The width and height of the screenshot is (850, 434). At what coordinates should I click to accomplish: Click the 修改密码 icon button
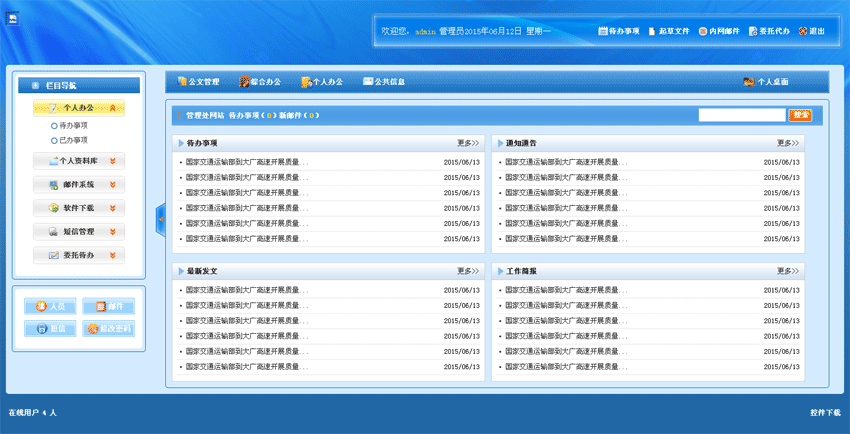tap(93, 328)
